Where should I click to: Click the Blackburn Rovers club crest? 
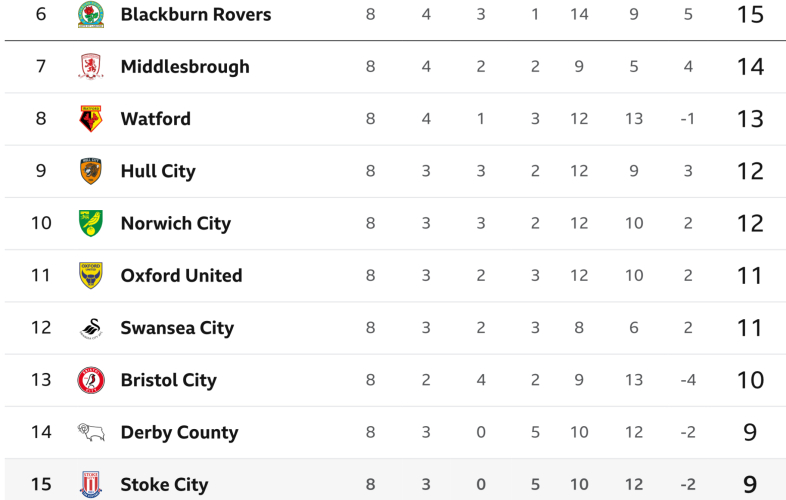tap(91, 15)
